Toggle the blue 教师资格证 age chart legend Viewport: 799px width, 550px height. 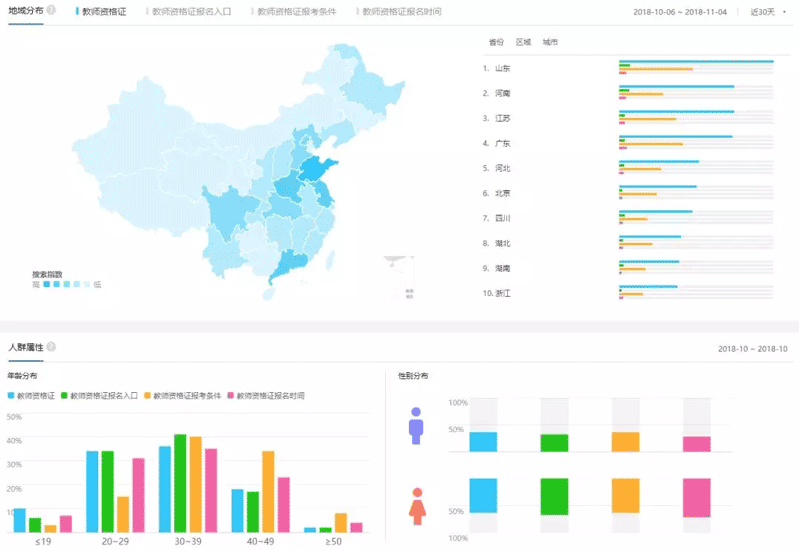click(31, 396)
